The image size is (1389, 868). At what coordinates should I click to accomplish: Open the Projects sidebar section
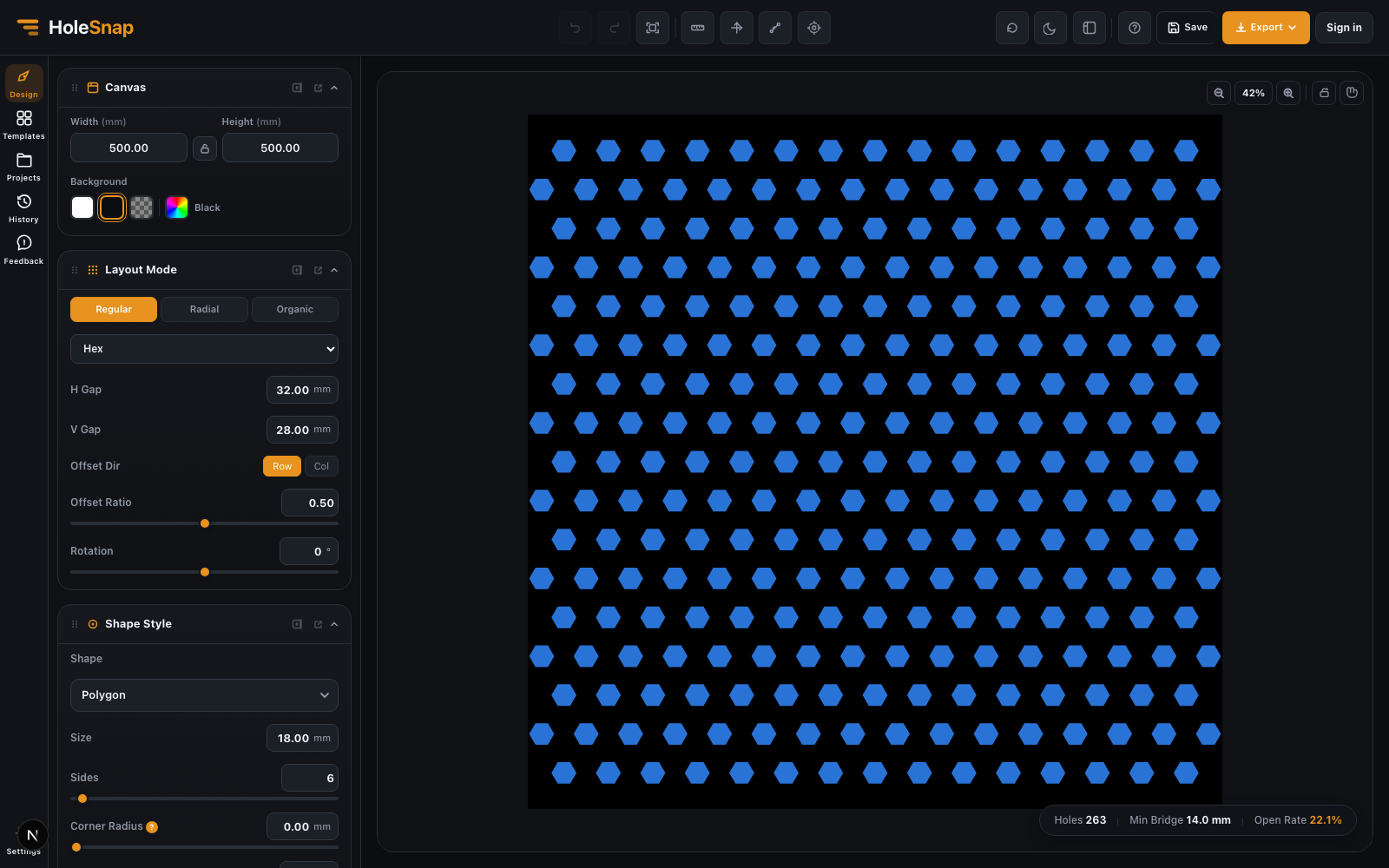23,167
